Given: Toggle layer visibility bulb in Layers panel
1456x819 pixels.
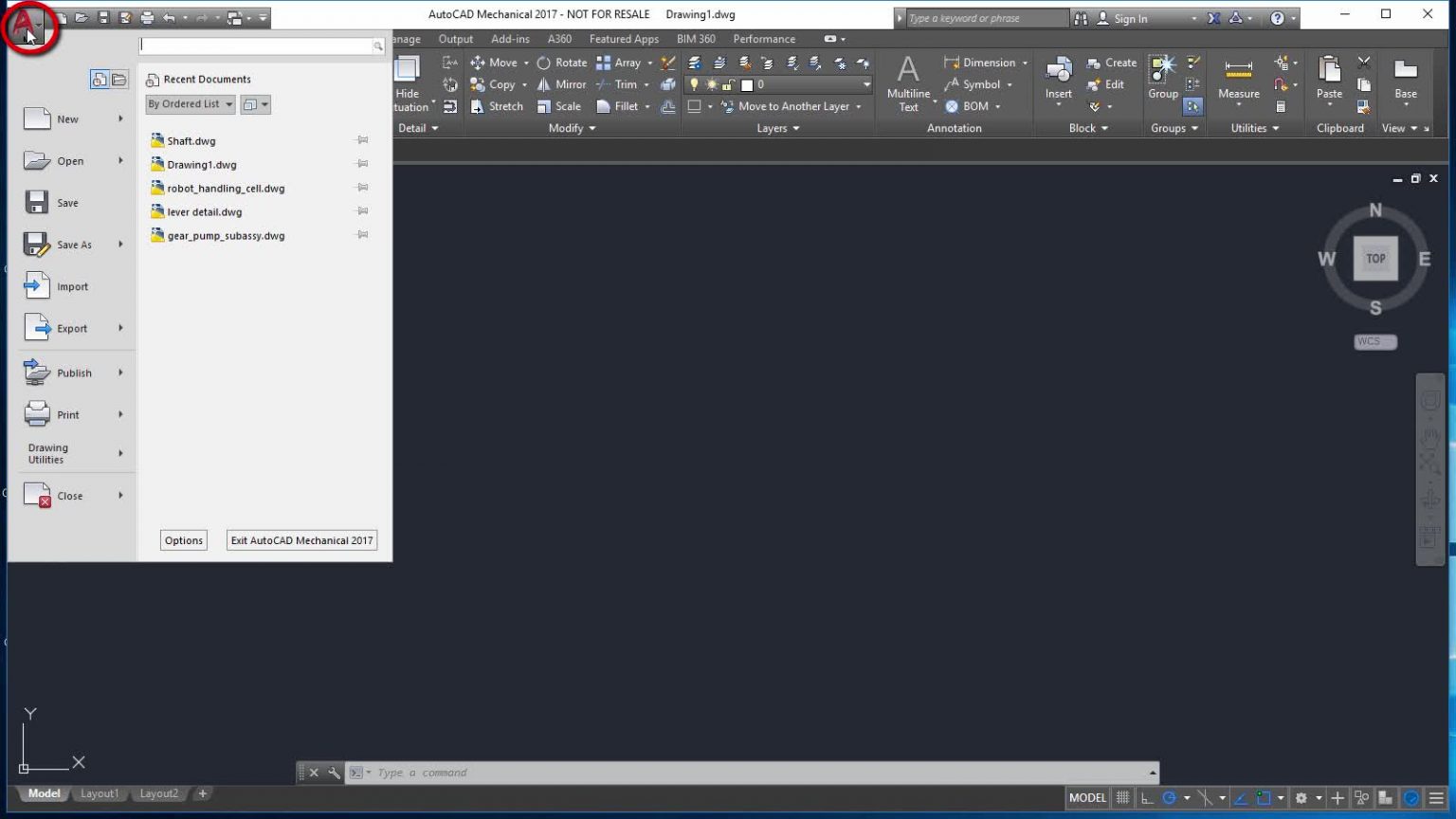Looking at the screenshot, I should point(695,84).
